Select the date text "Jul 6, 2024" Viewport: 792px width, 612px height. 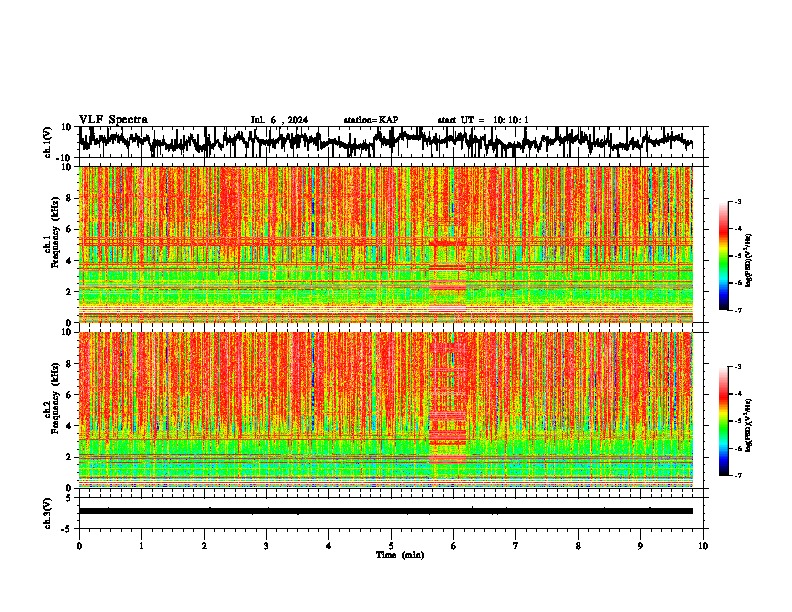coord(279,120)
